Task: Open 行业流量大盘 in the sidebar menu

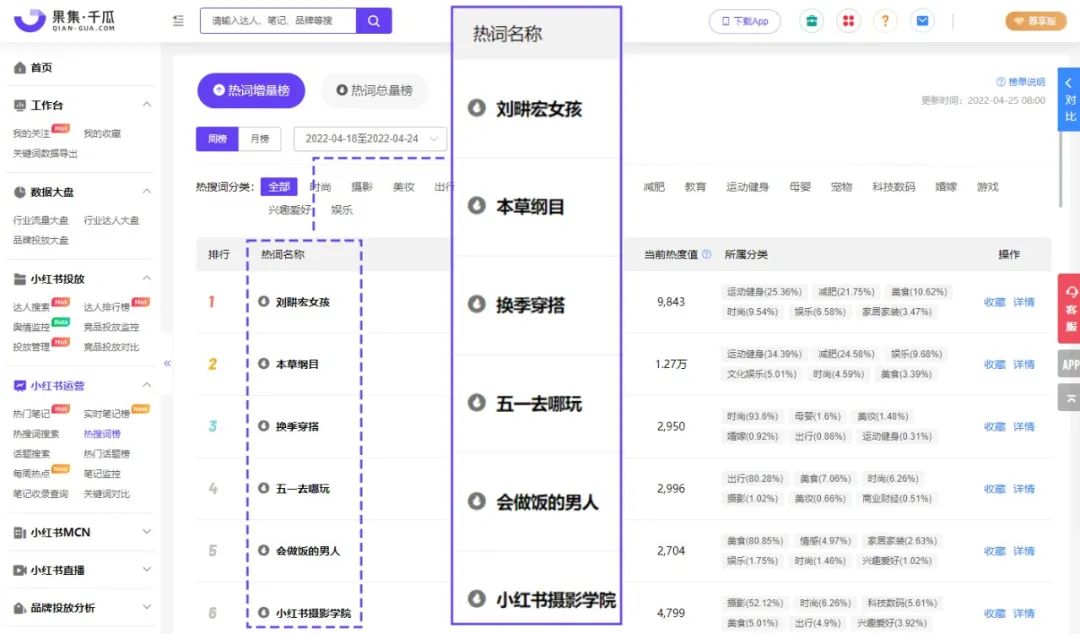Action: [41, 220]
